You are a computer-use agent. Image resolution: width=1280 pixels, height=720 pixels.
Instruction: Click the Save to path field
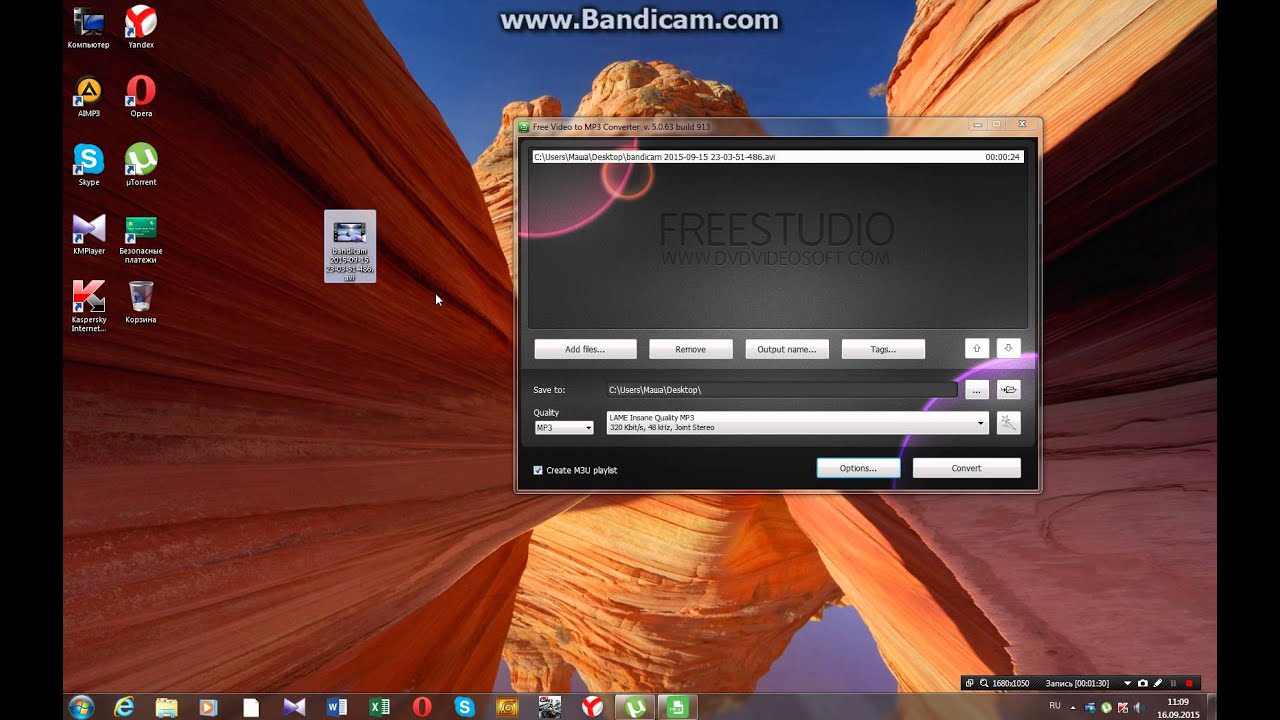coord(781,390)
